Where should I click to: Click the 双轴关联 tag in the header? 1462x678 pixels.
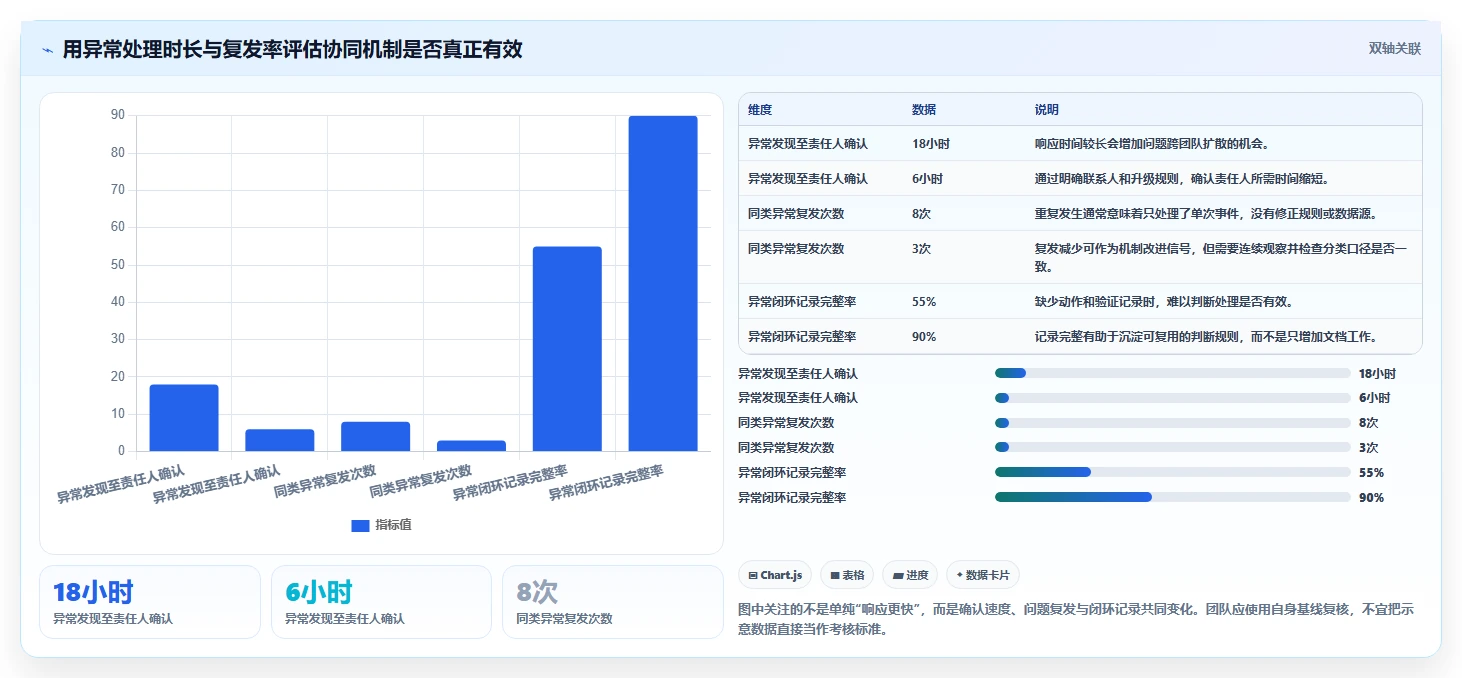[1394, 49]
